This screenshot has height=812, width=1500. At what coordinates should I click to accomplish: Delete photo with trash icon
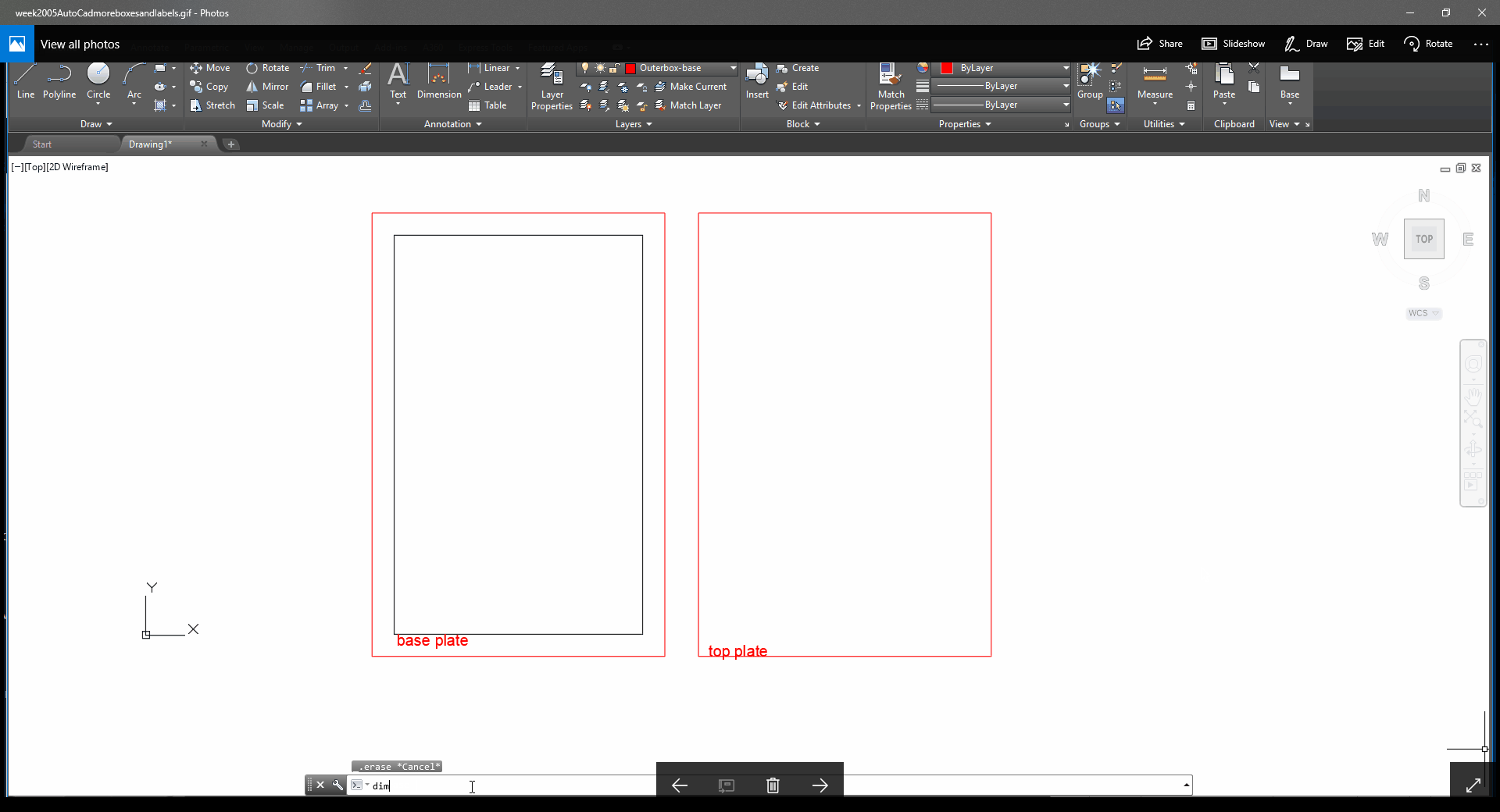tap(773, 785)
